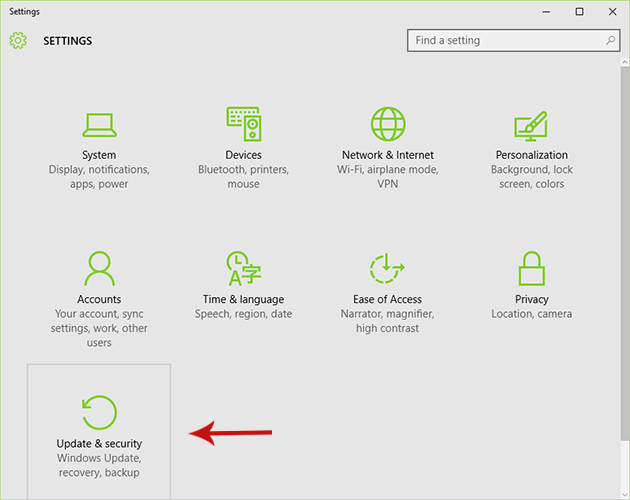
Task: Close the Settings window
Action: [611, 11]
